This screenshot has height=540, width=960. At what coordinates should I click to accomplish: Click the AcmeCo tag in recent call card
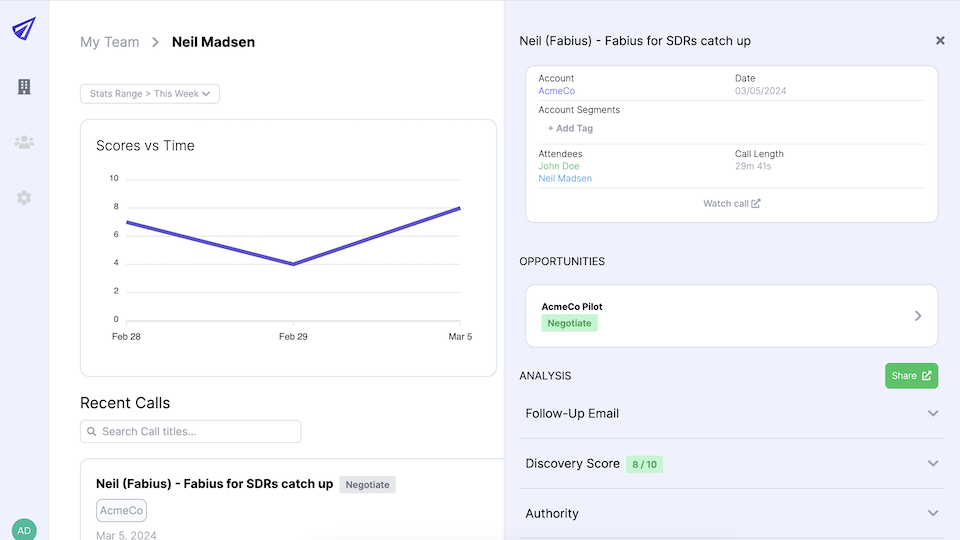point(121,511)
